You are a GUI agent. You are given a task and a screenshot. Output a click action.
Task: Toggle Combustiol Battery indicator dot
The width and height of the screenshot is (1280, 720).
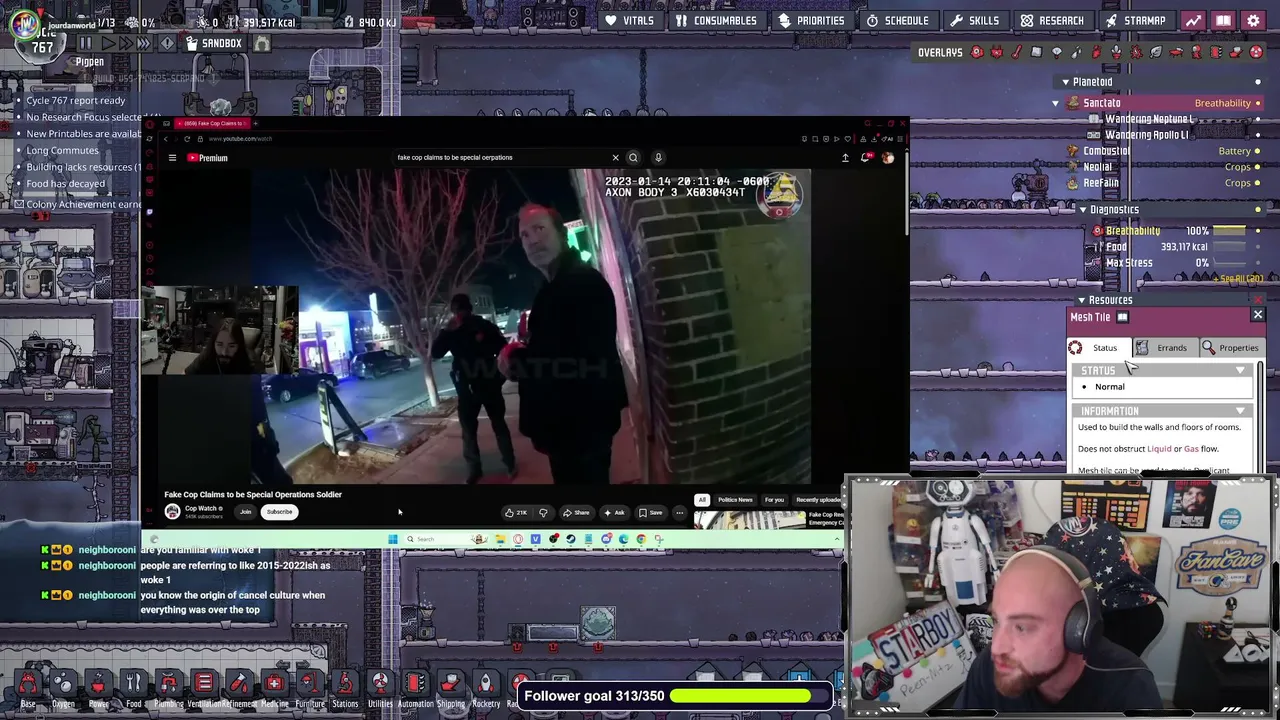tap(1258, 151)
